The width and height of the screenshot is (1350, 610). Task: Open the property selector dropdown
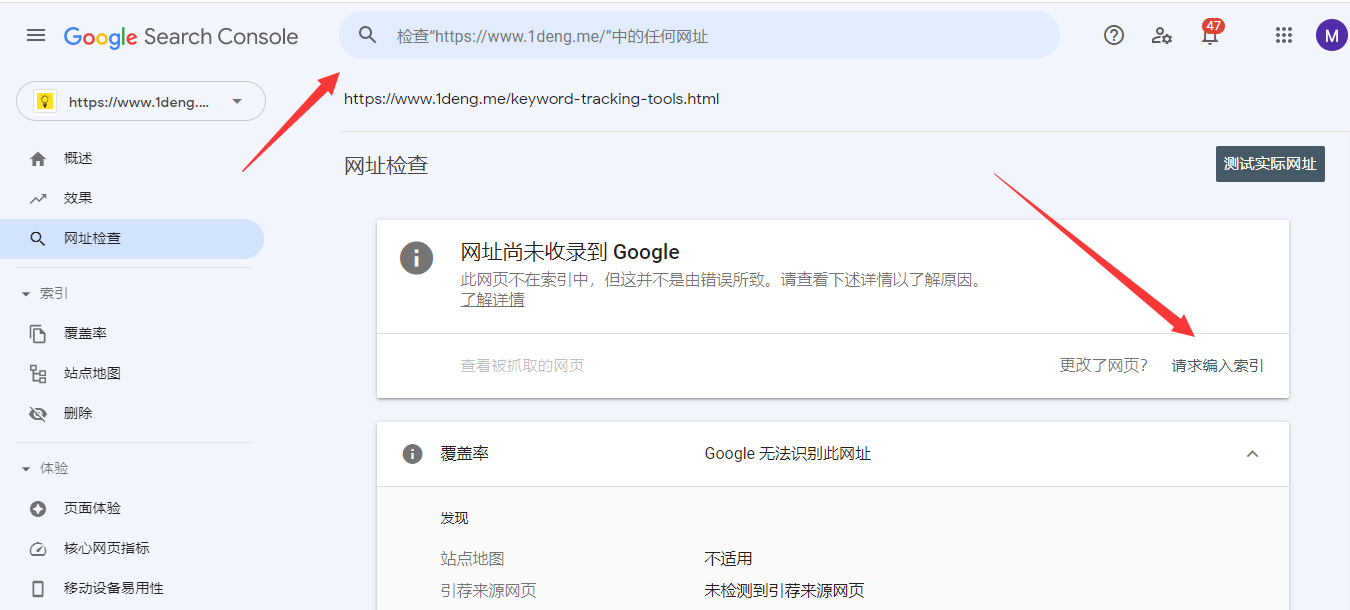pyautogui.click(x=237, y=101)
